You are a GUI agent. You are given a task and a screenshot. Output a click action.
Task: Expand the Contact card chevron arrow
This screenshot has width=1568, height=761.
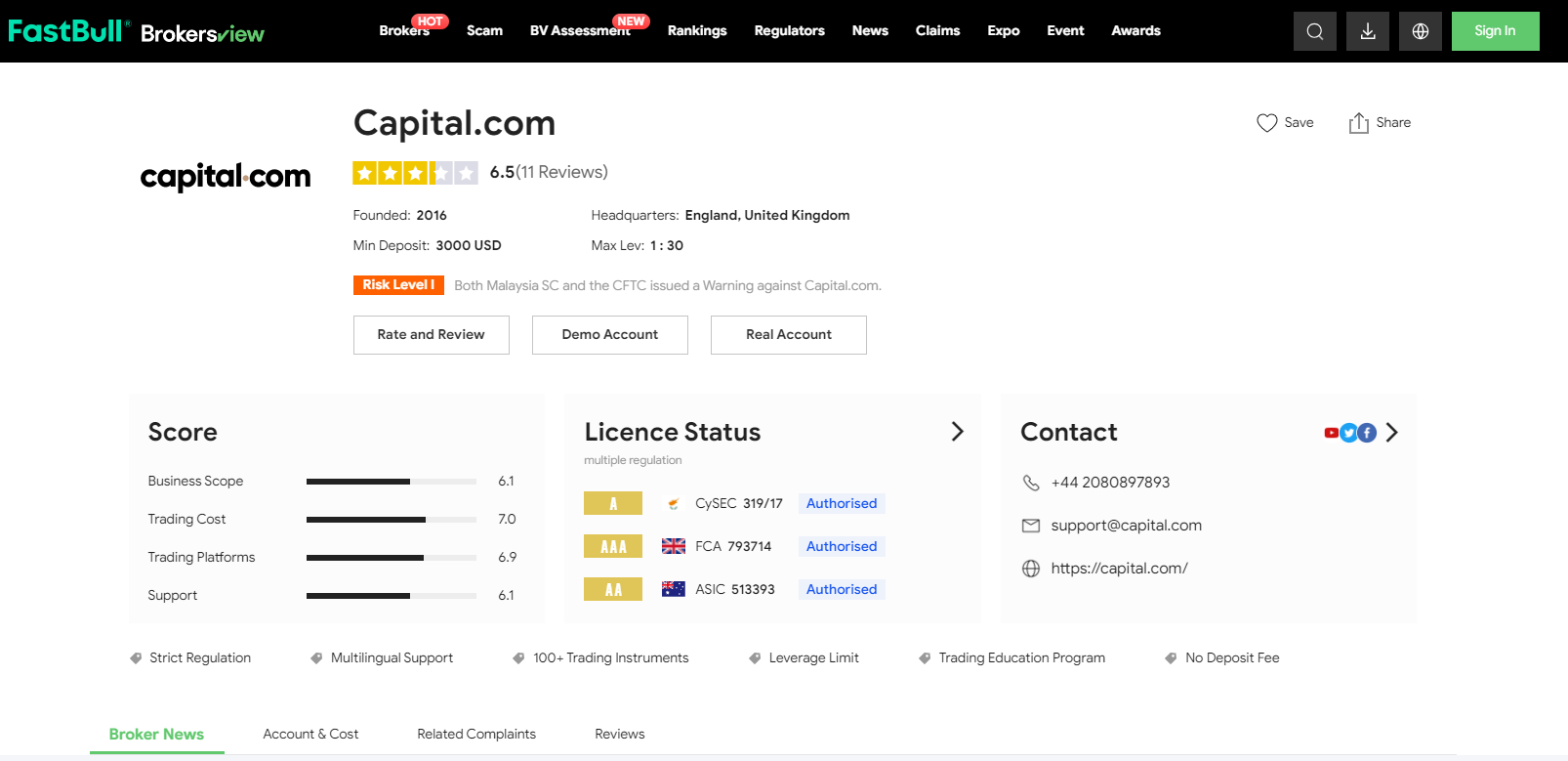(1392, 433)
